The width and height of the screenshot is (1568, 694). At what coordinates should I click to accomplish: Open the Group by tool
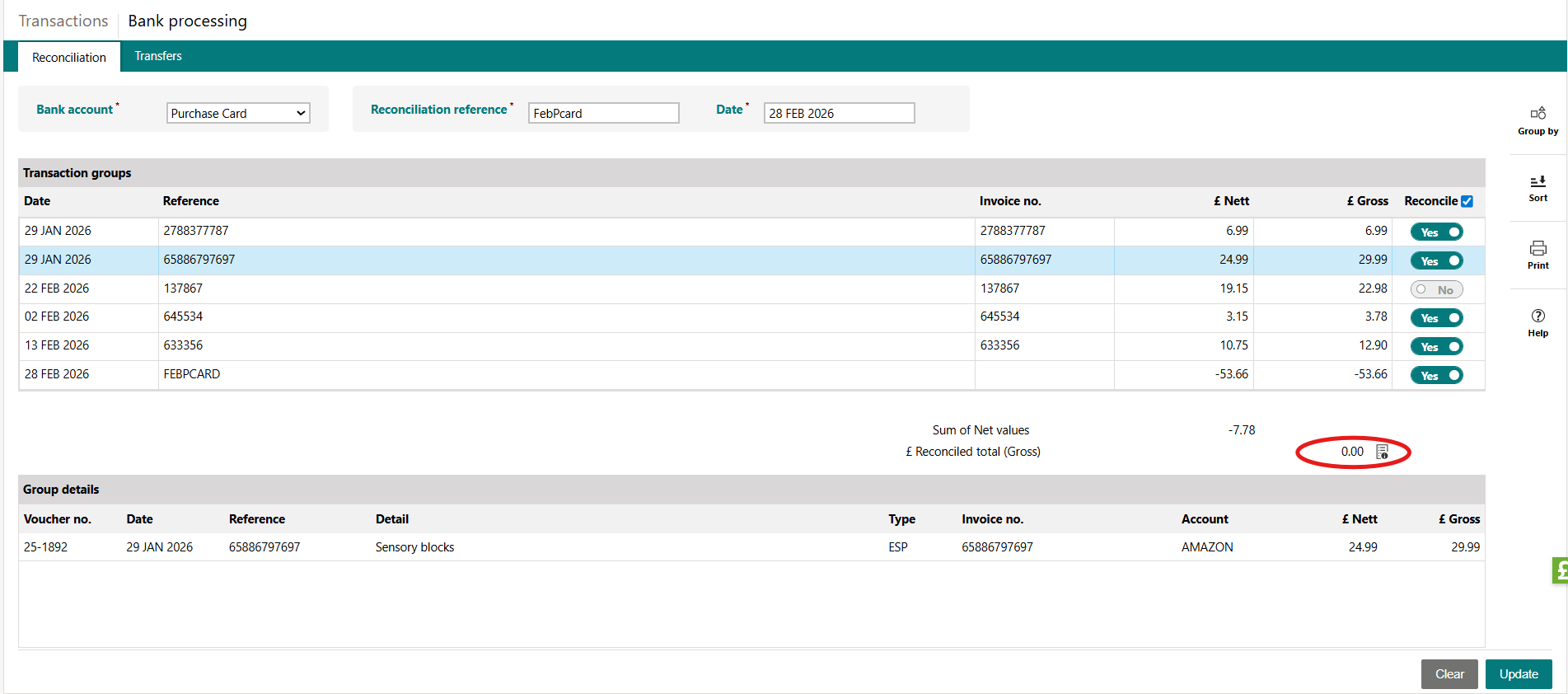tap(1538, 120)
